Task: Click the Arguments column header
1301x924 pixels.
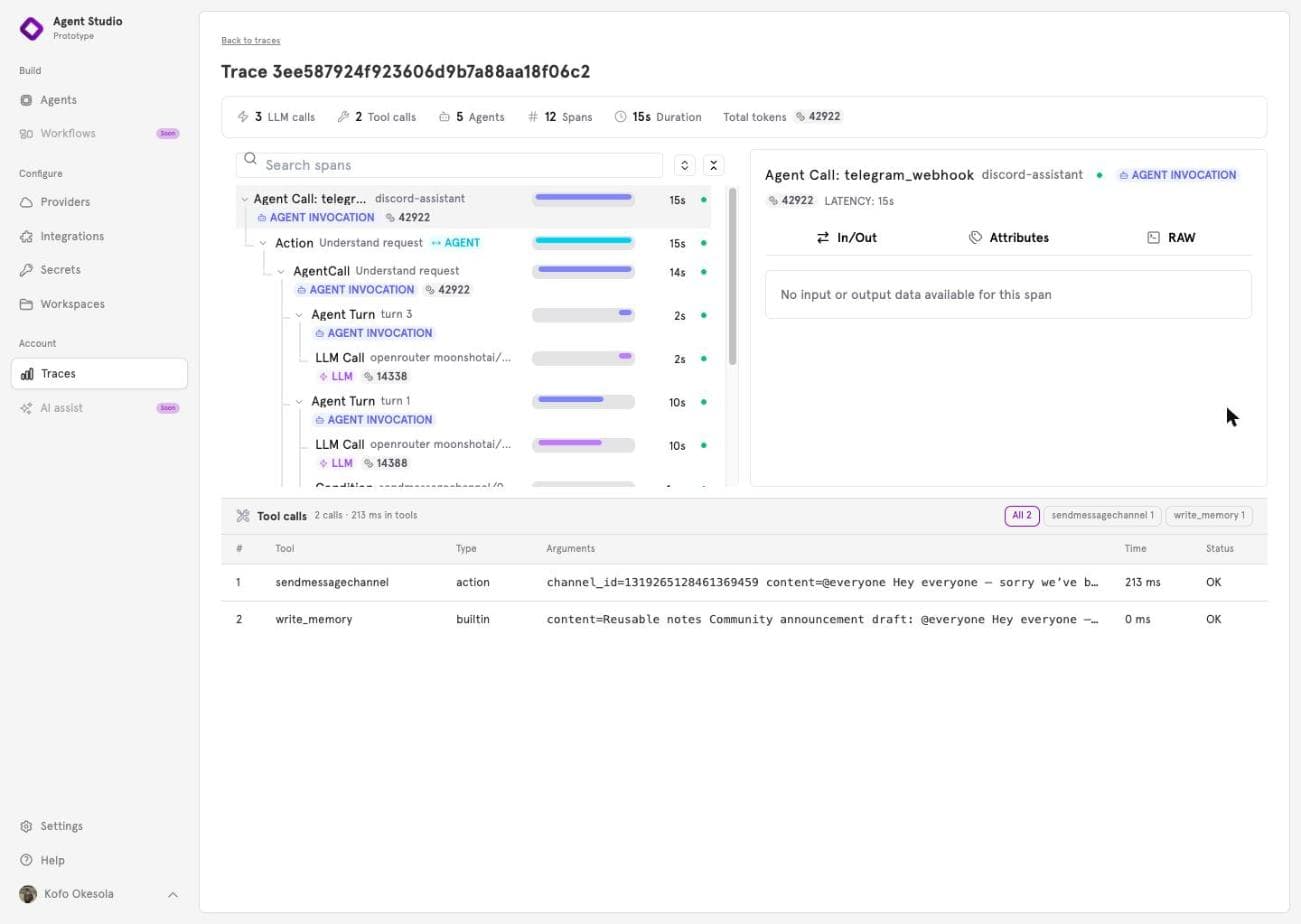Action: pyautogui.click(x=570, y=548)
